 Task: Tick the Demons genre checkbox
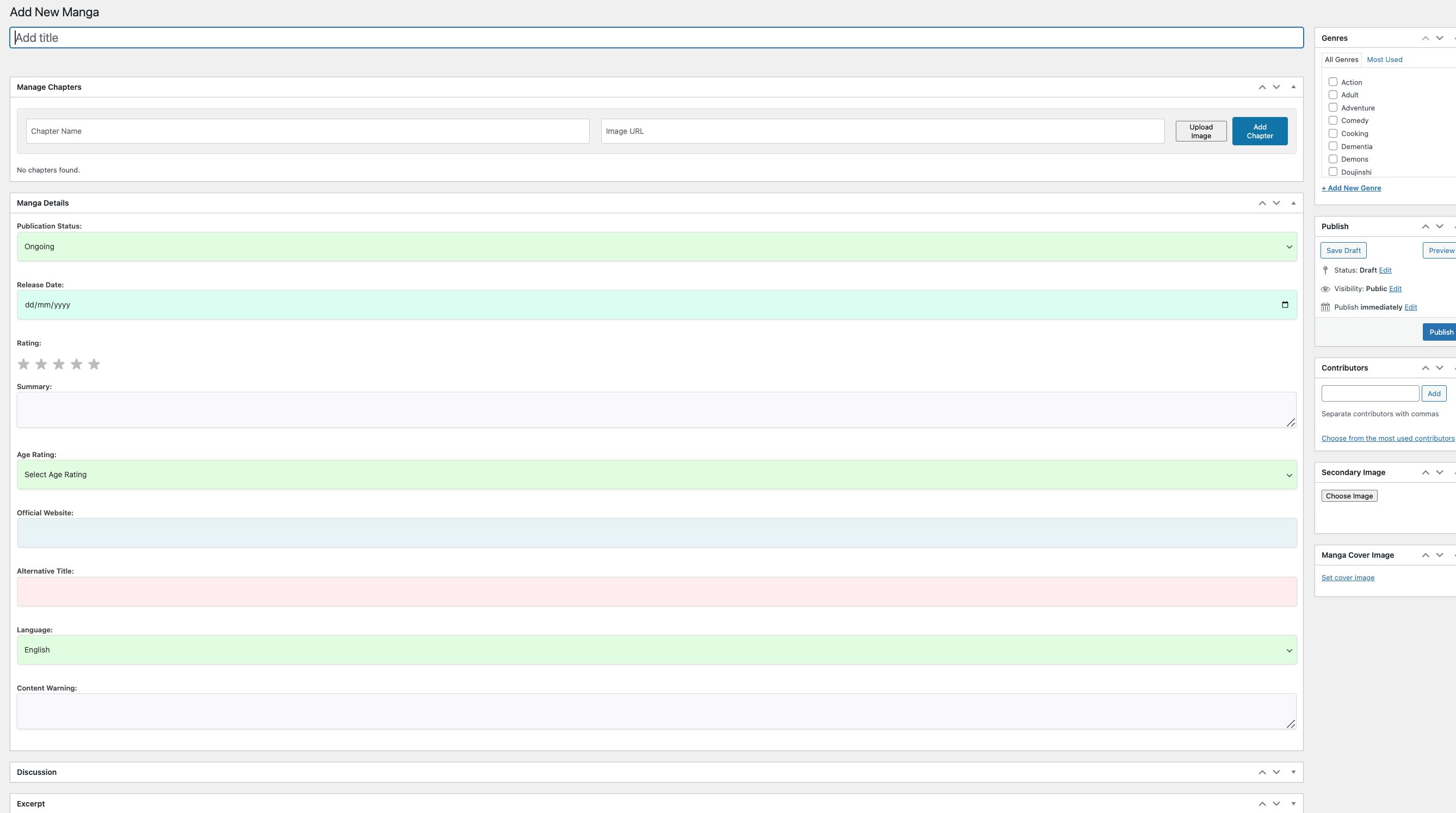[x=1333, y=159]
